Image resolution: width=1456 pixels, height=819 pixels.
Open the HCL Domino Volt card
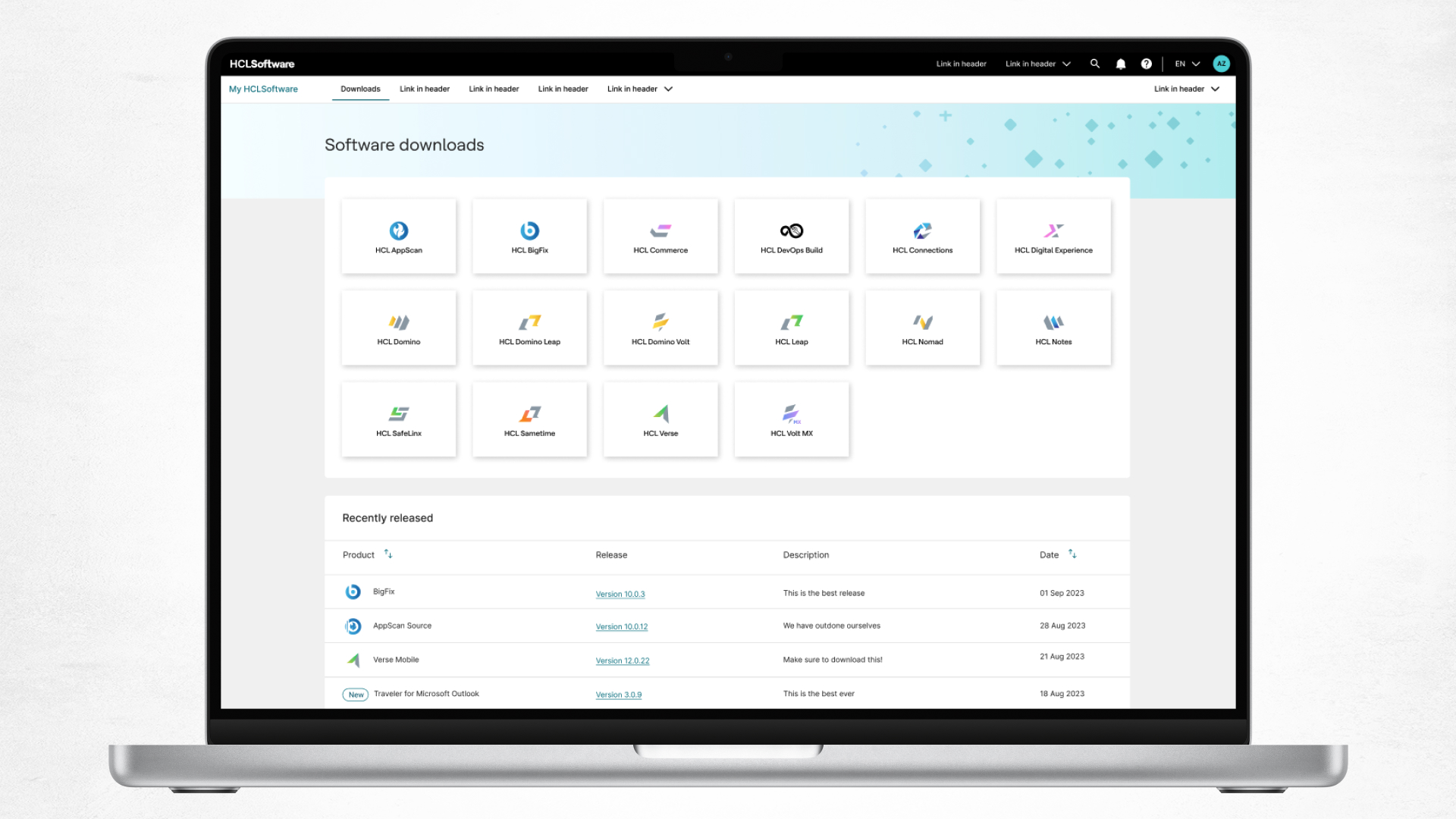pos(661,328)
